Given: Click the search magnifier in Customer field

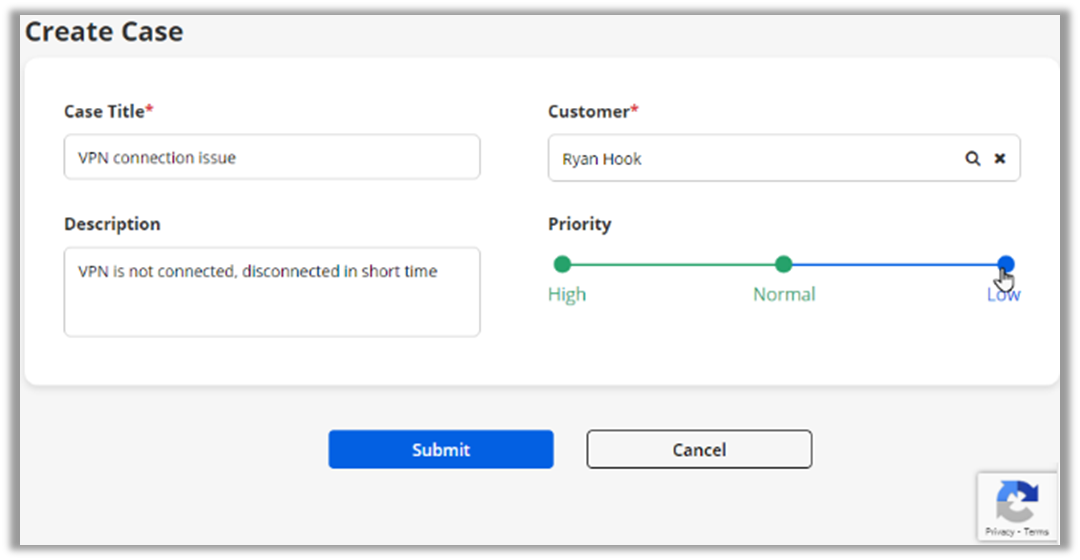Looking at the screenshot, I should (972, 159).
